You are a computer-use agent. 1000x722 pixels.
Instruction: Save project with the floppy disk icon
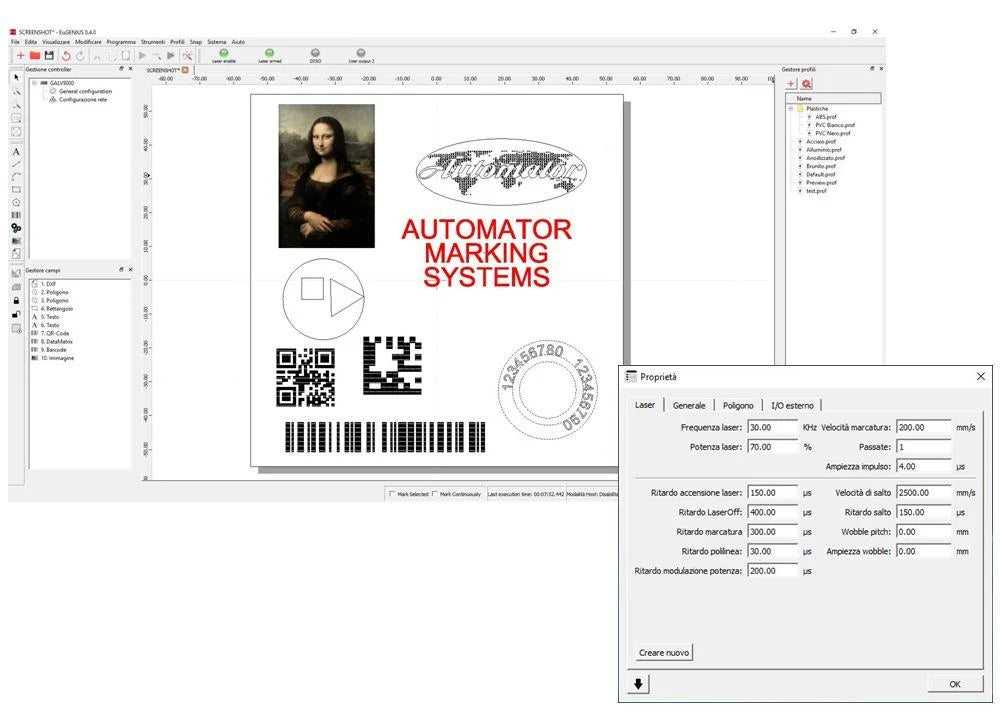click(x=49, y=56)
